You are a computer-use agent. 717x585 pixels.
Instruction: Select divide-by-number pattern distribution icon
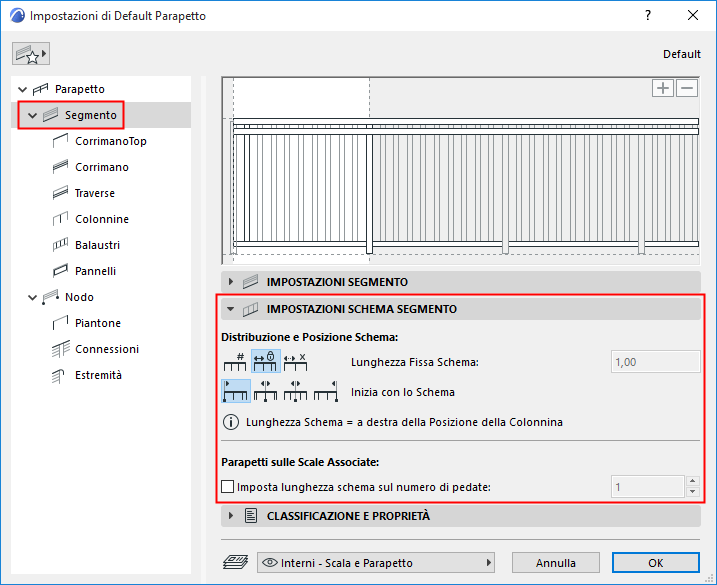235,362
